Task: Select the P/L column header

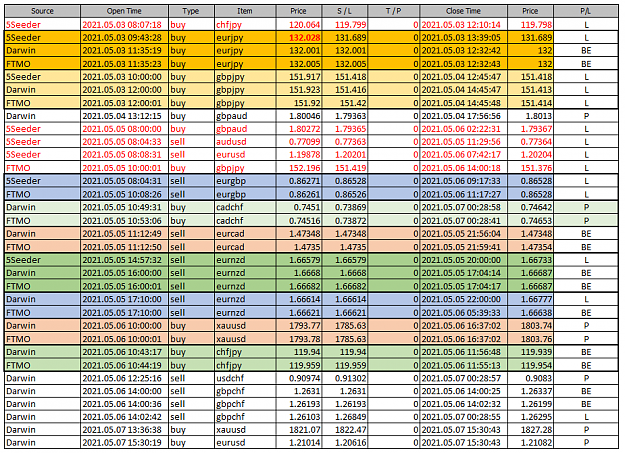Action: pyautogui.click(x=586, y=11)
